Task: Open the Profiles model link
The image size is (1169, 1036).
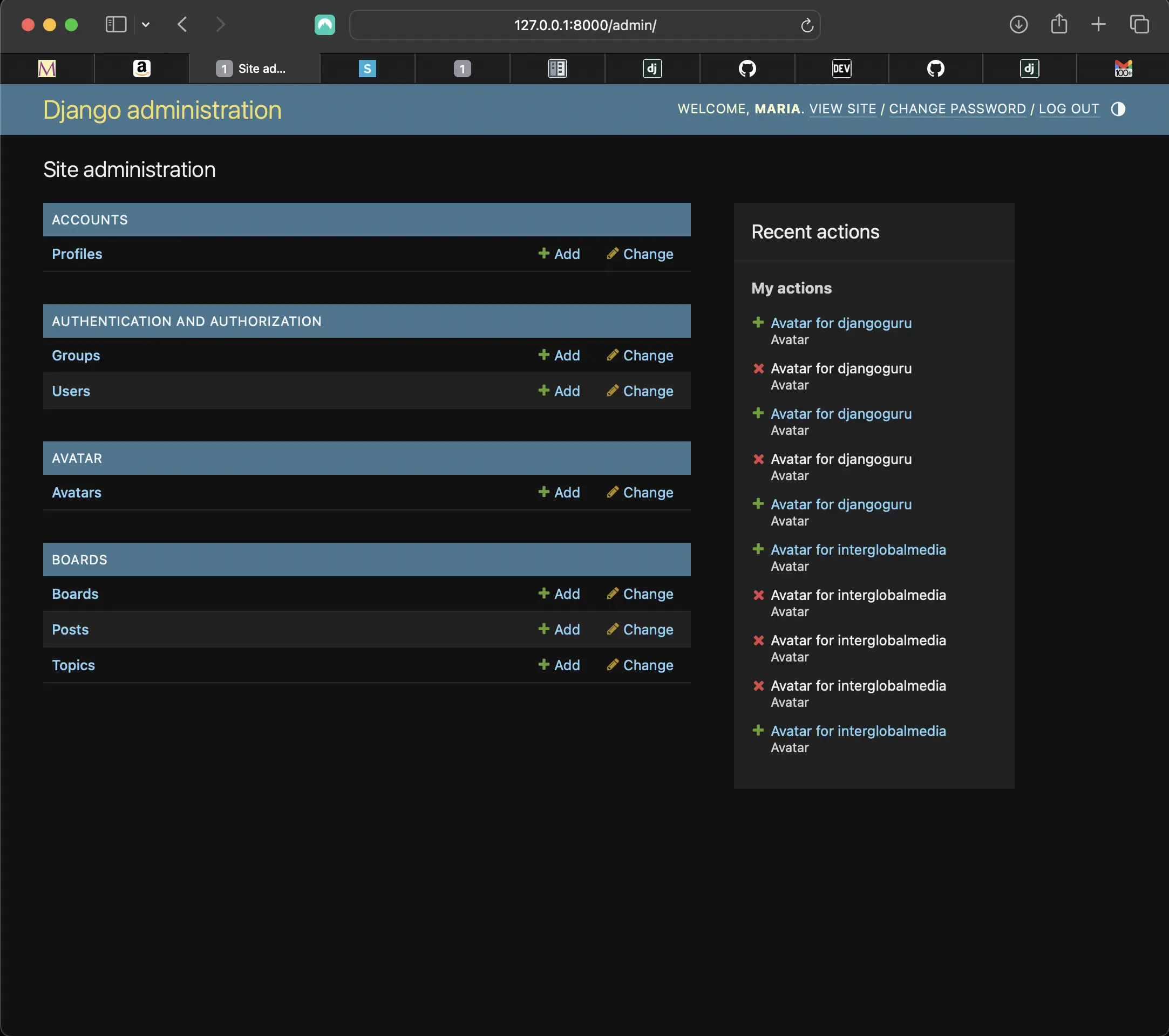Action: (77, 254)
